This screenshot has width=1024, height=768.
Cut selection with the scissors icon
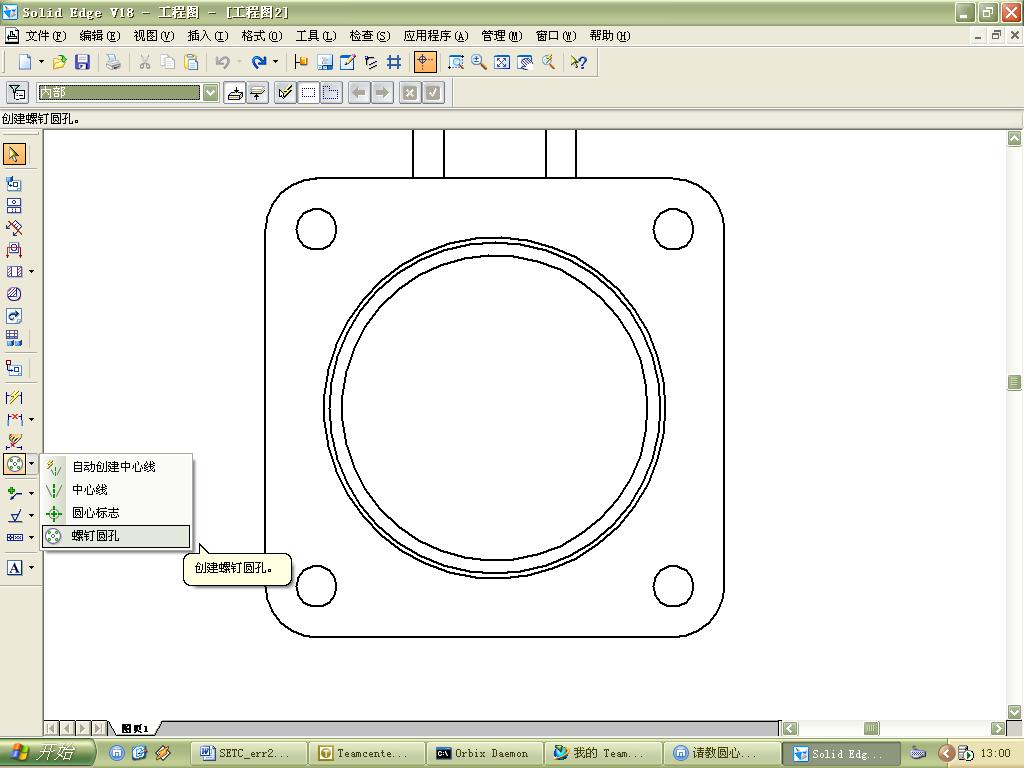click(x=144, y=62)
